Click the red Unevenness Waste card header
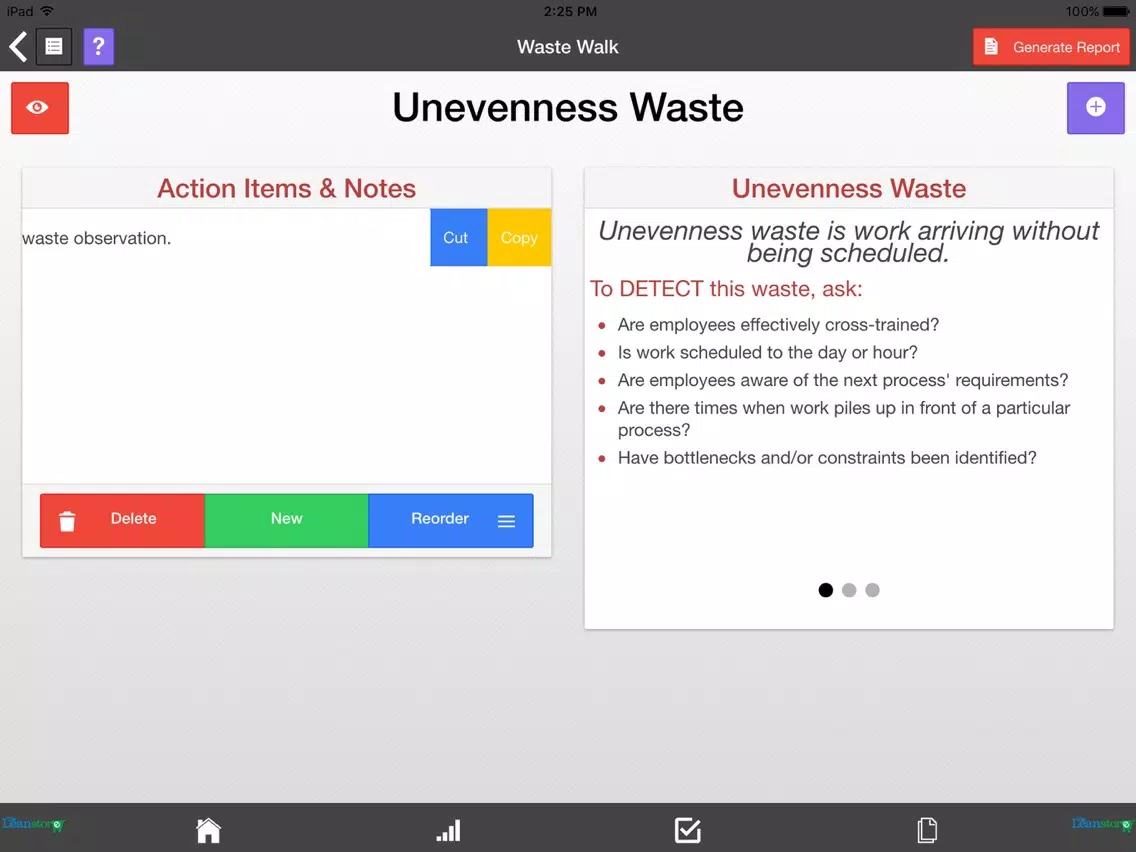The image size is (1136, 852). coord(849,188)
